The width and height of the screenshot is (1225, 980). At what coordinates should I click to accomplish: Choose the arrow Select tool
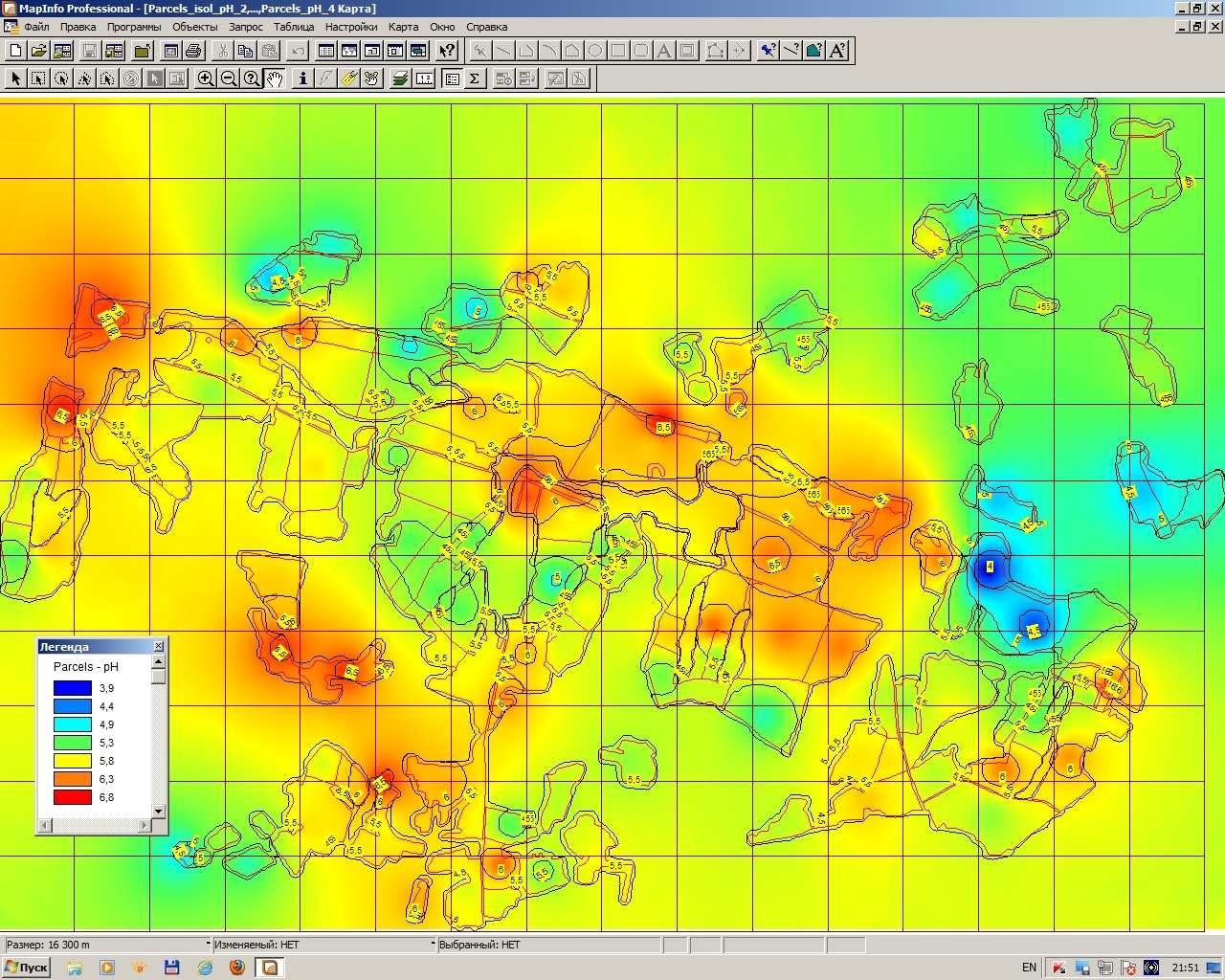coord(15,78)
